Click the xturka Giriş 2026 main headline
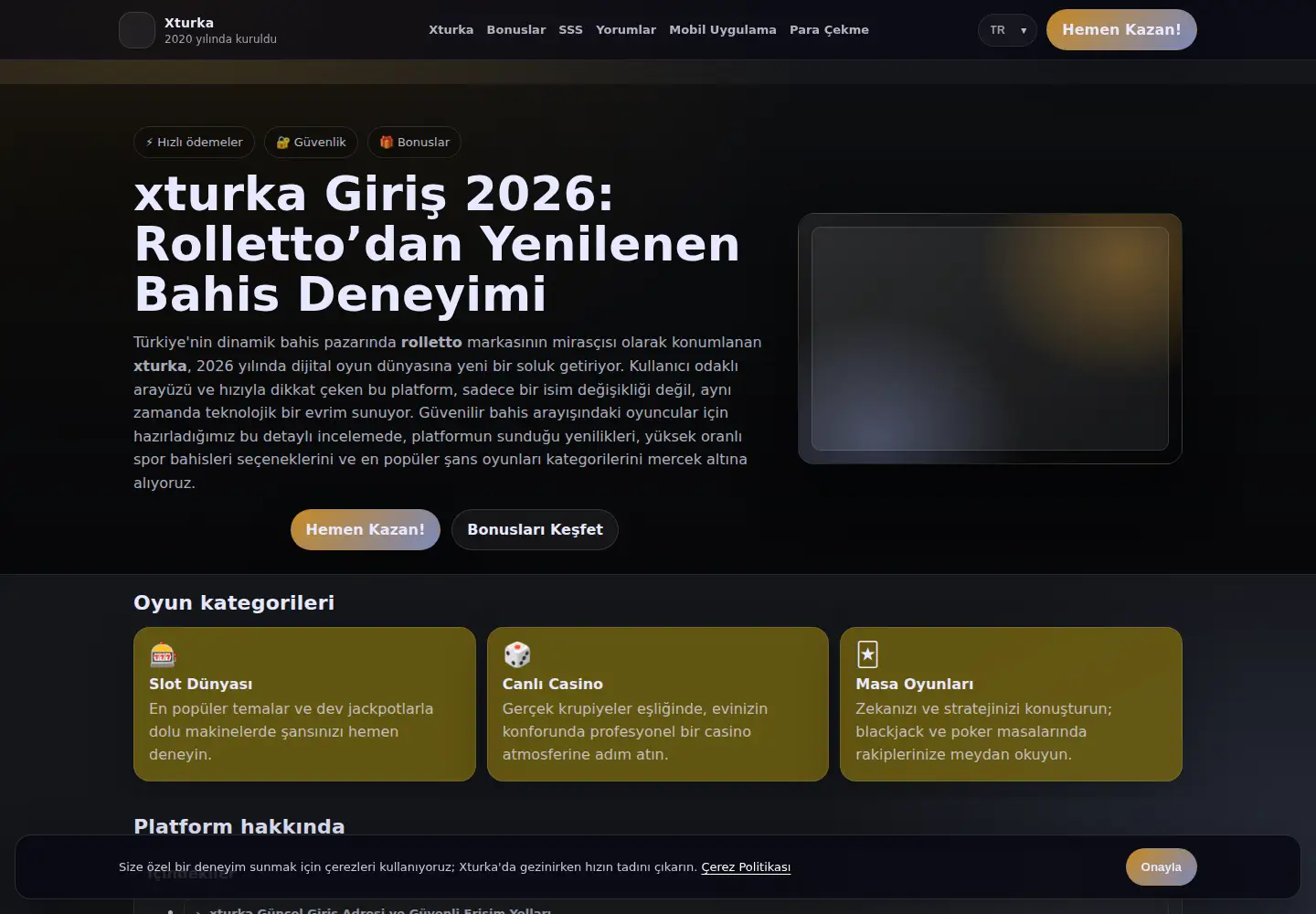 click(437, 244)
